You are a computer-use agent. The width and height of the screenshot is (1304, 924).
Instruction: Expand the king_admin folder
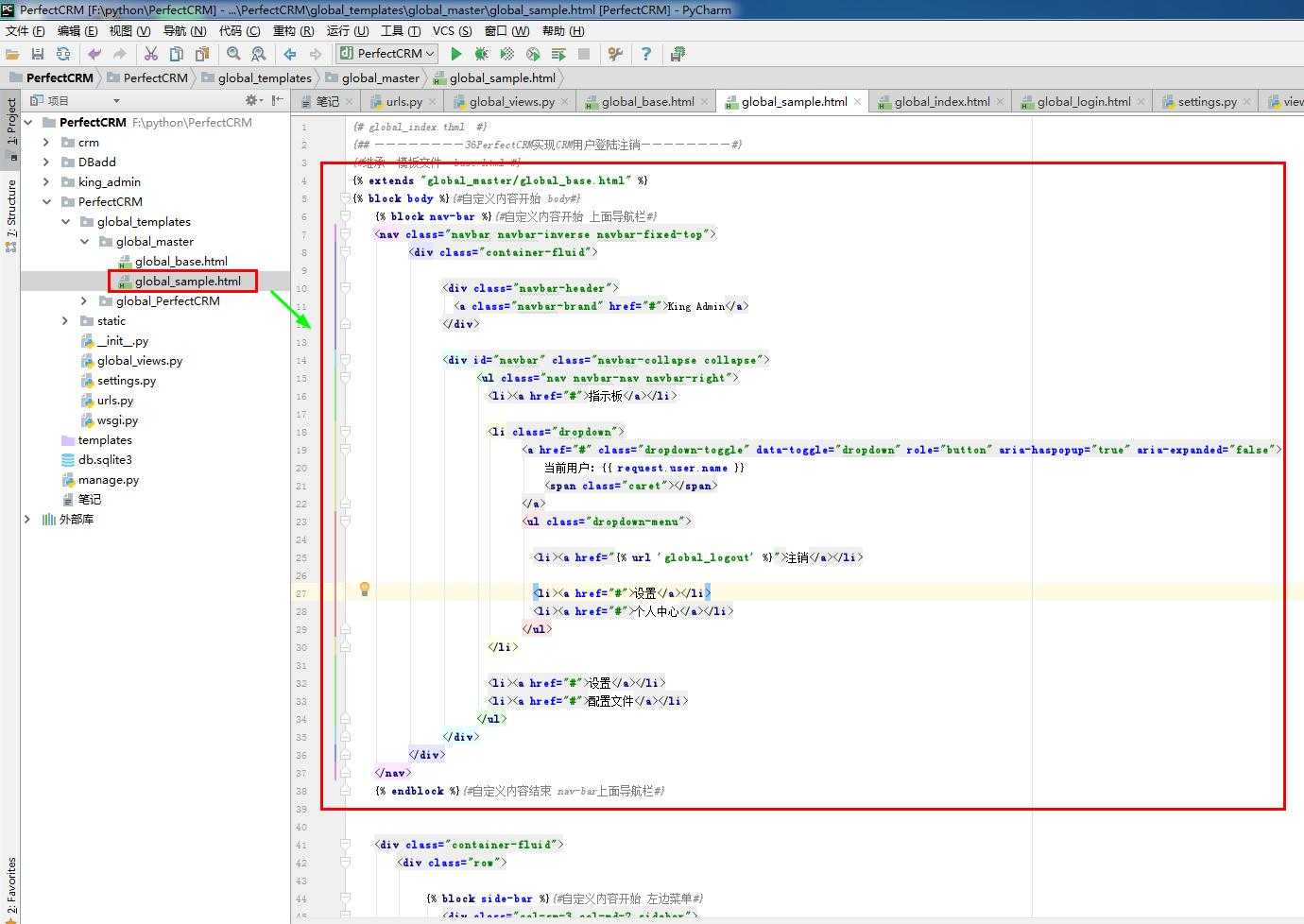coord(47,181)
